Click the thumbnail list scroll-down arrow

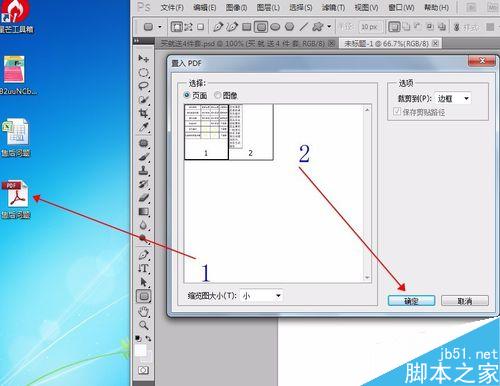click(x=367, y=278)
